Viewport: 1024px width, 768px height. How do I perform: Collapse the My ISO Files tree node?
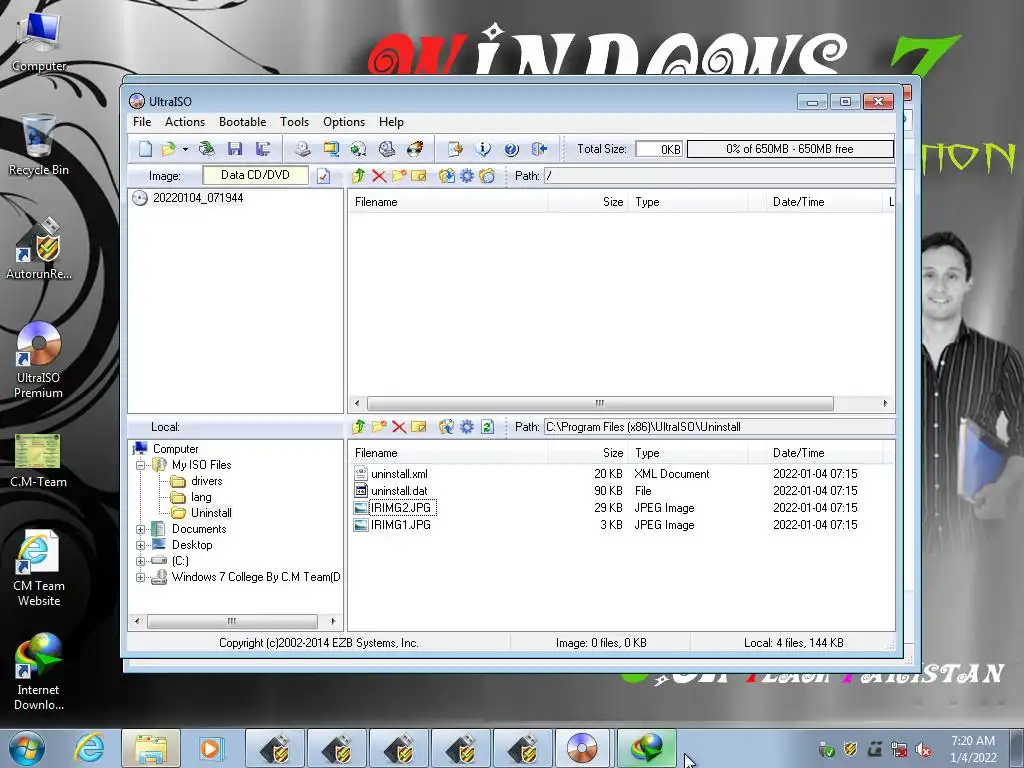[x=140, y=466]
